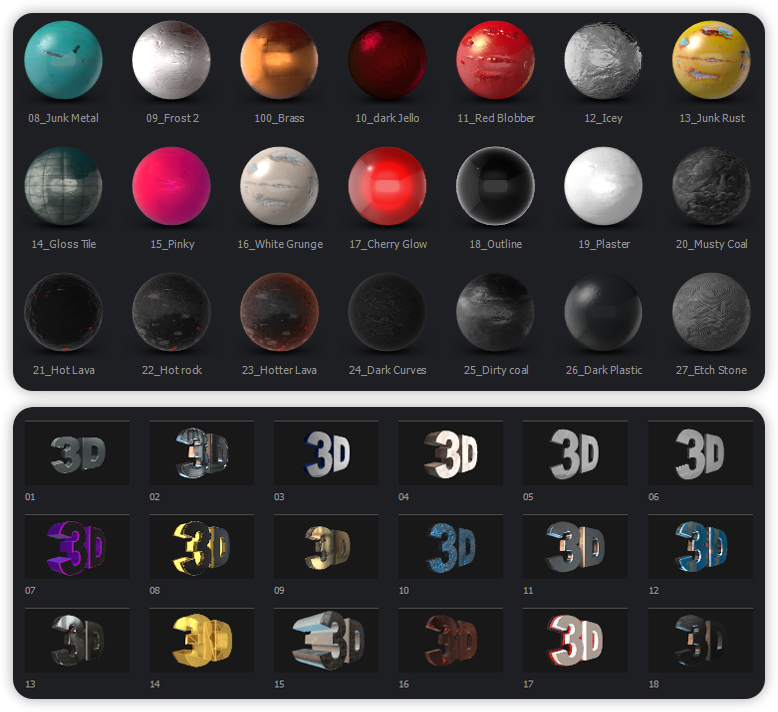
Task: Pick 3D preset thumbnail 05
Action: coord(575,453)
